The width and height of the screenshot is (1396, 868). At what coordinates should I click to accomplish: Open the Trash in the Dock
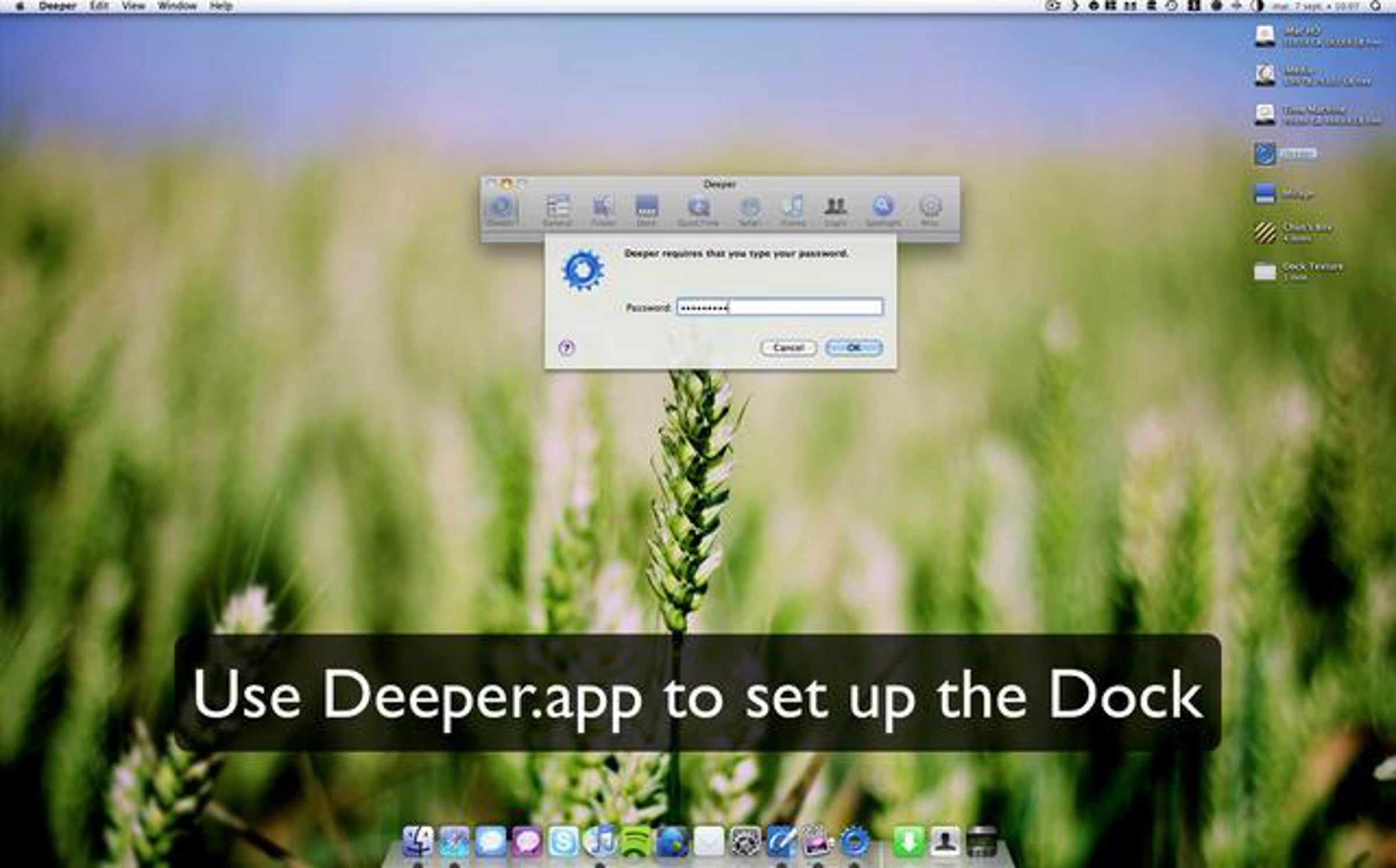click(982, 841)
